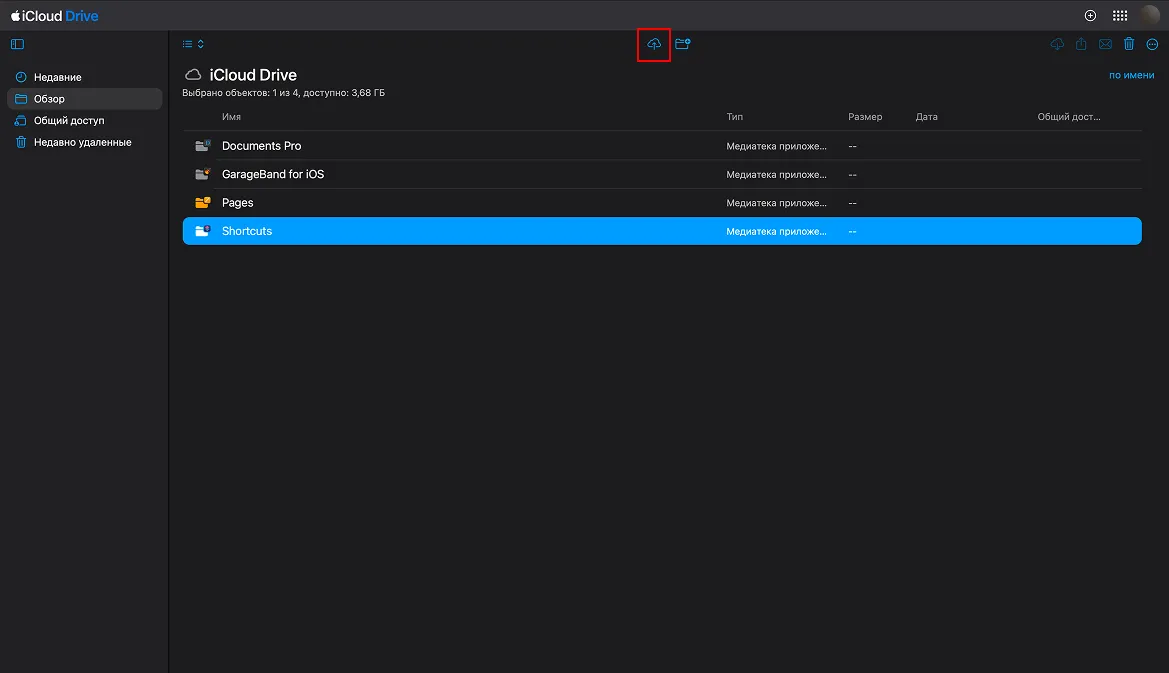The height and width of the screenshot is (673, 1169).
Task: Click the iCloud Drive heading title
Action: click(x=253, y=75)
